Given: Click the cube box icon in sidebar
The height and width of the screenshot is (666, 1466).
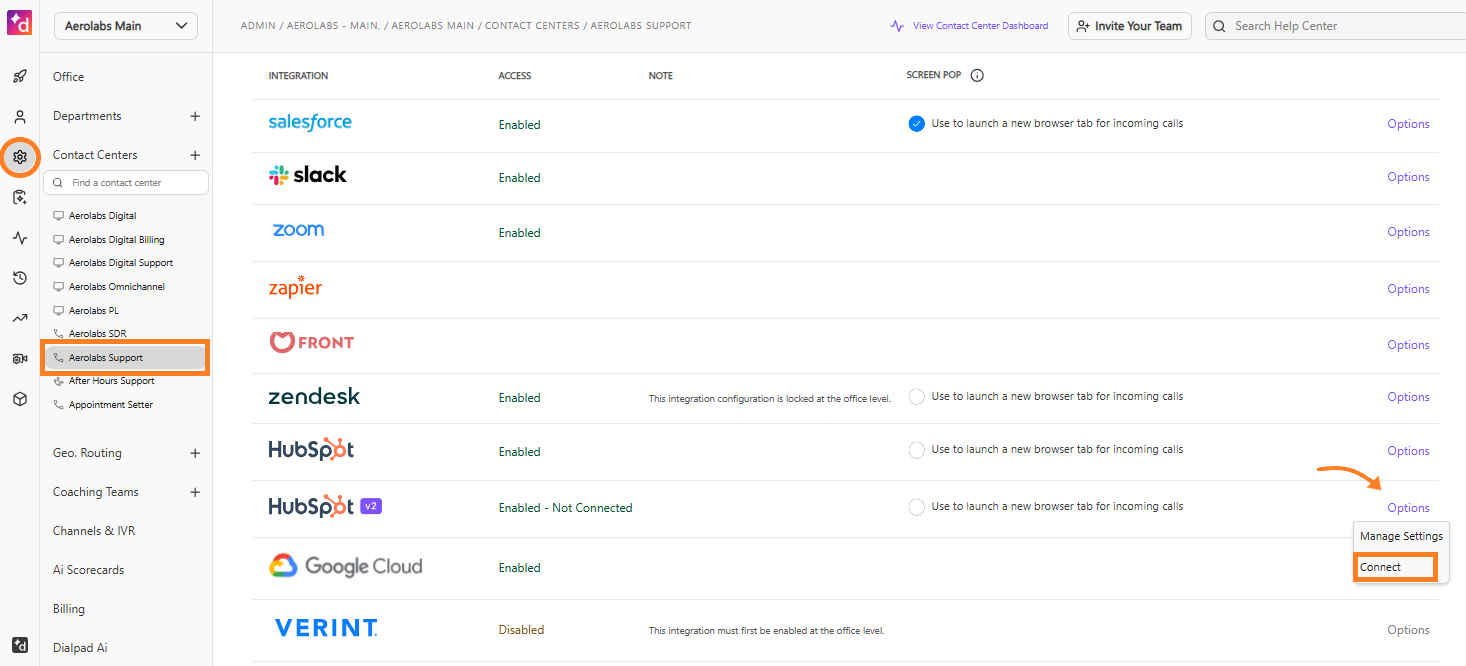Looking at the screenshot, I should pos(20,399).
